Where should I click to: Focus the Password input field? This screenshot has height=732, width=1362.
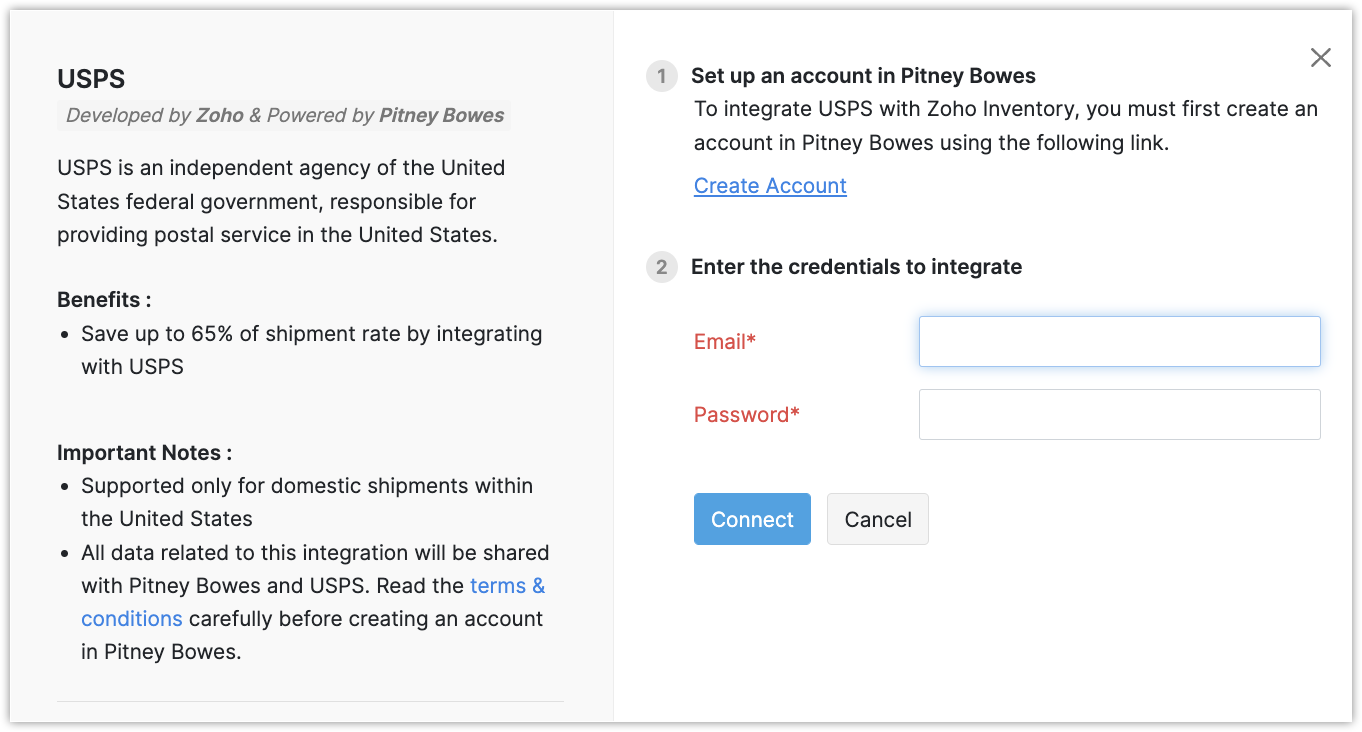[x=1119, y=415]
